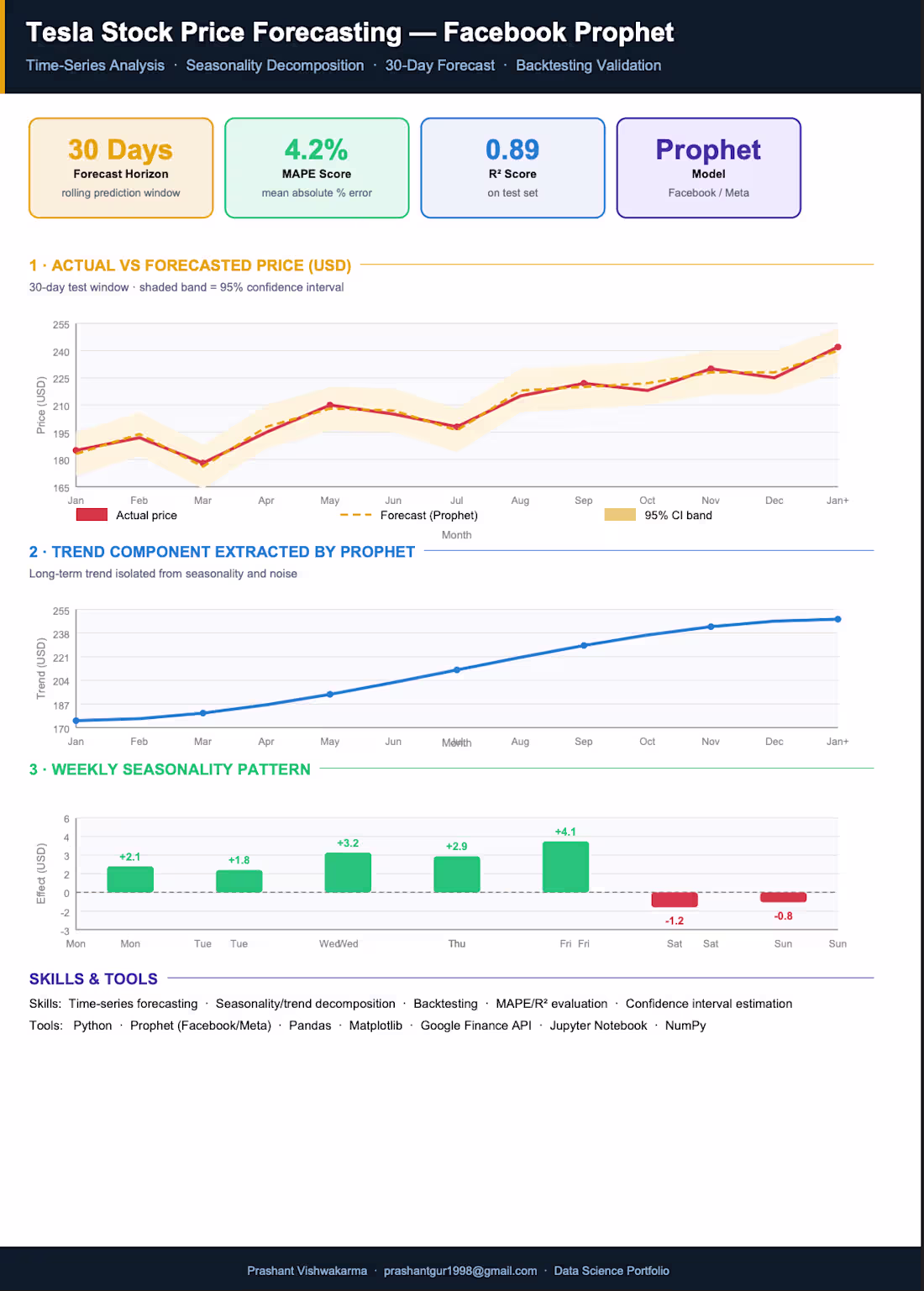Click 'Facebook / Meta' card caption
Screen dimensions: 924x1291
[x=708, y=193]
